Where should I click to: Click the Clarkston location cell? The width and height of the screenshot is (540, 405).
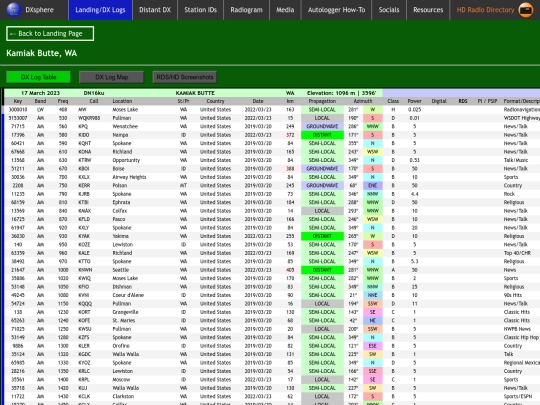tap(123, 396)
